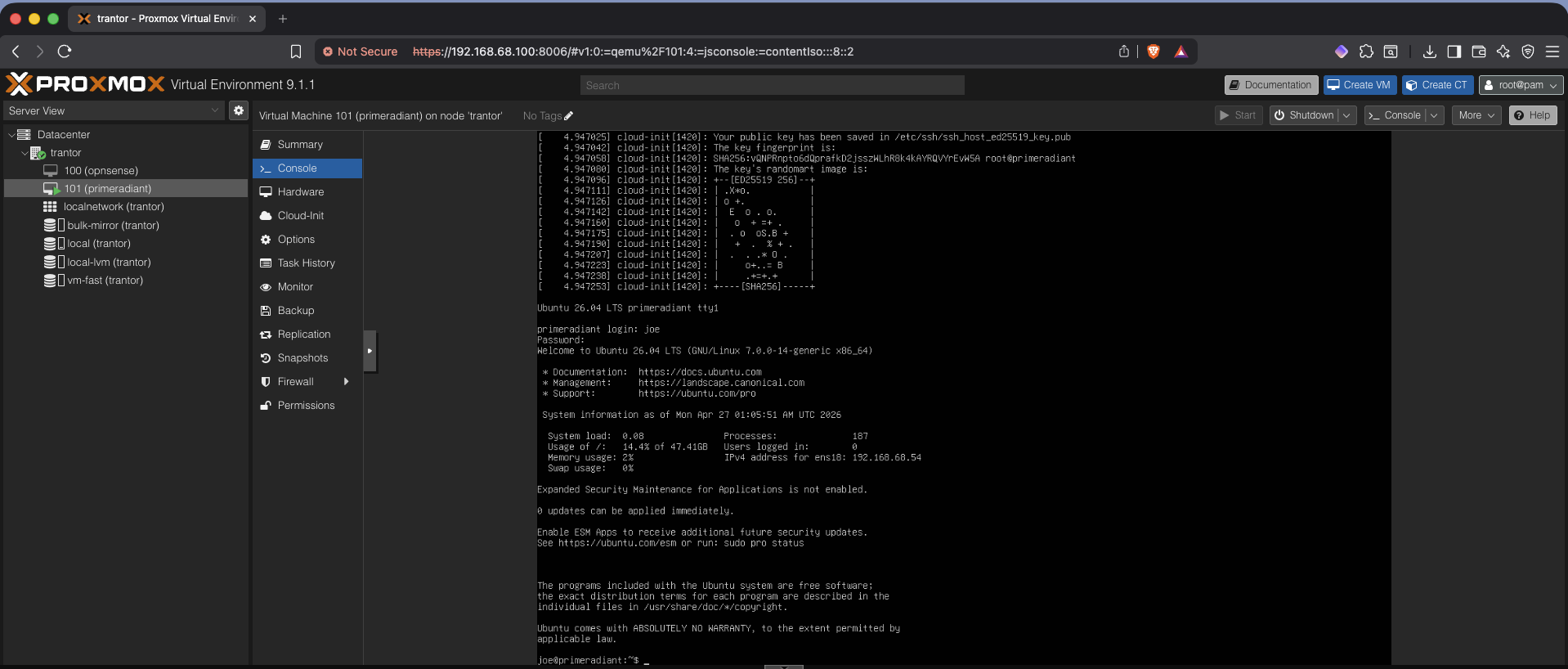Click the Shutdown button
Viewport: 1568px width, 669px height.
[x=1304, y=115]
